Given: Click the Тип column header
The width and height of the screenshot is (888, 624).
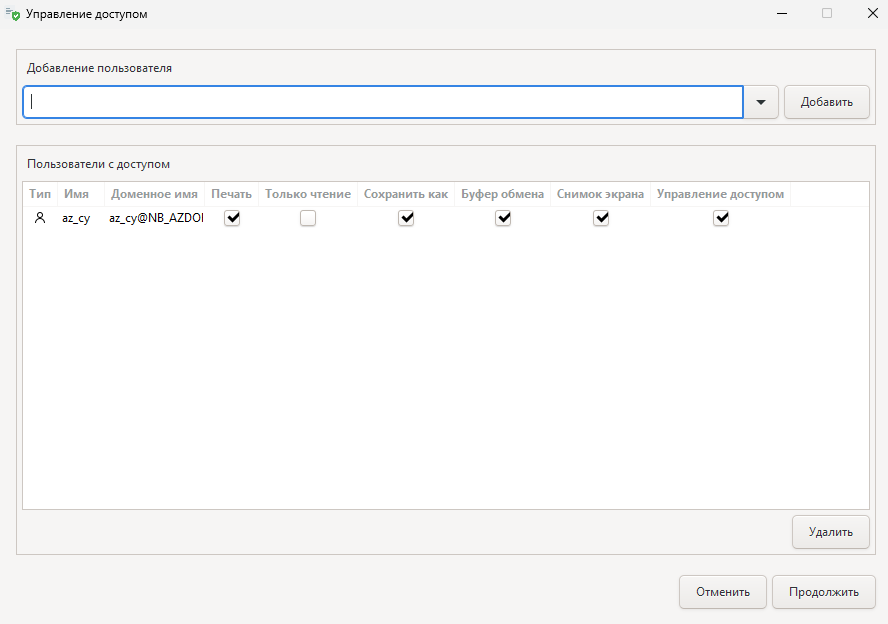Looking at the screenshot, I should click(x=40, y=194).
